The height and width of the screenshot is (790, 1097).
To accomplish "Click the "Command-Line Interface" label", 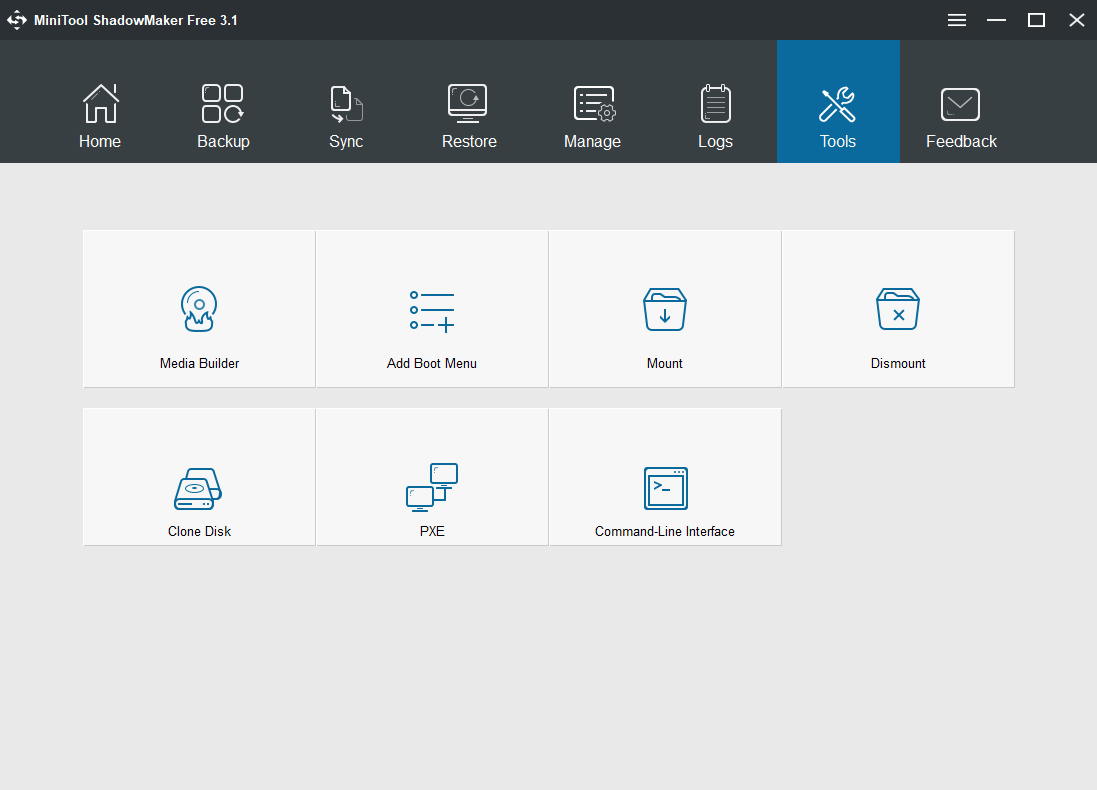I will pyautogui.click(x=665, y=531).
